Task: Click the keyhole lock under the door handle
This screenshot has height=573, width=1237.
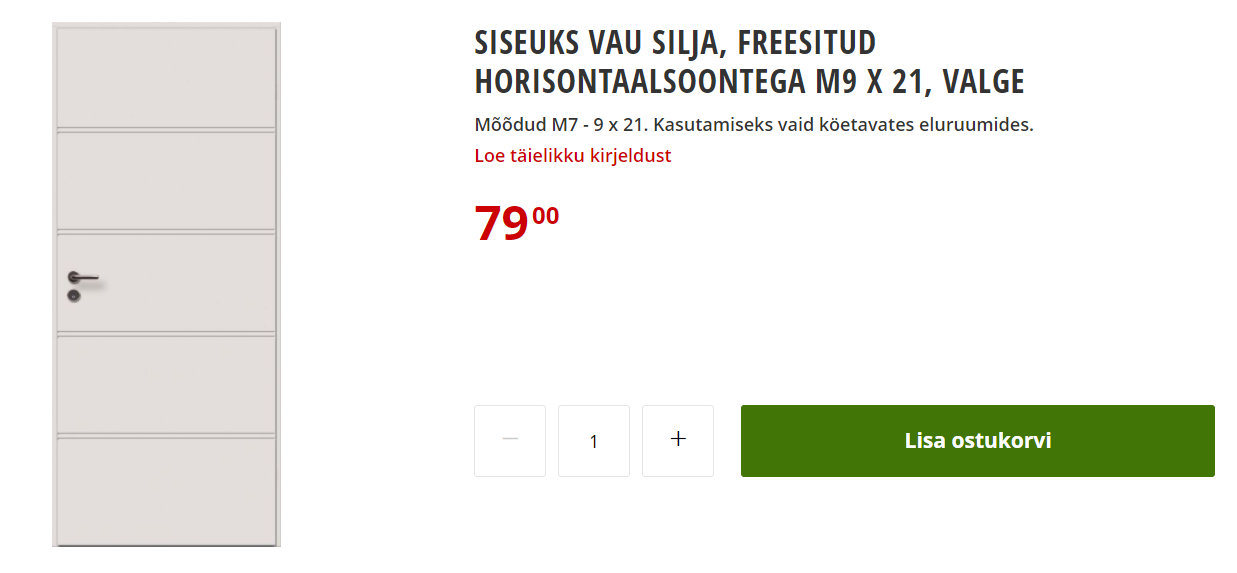Action: (74, 296)
